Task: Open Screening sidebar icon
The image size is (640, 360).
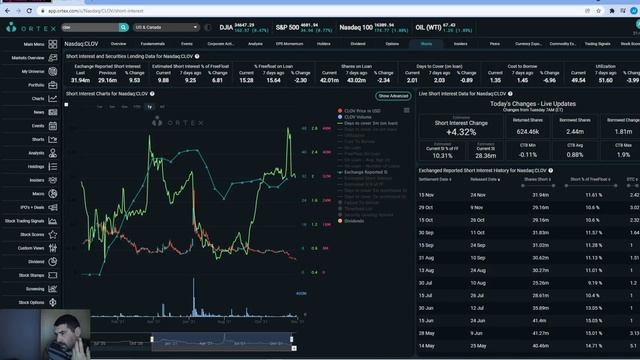Action: pyautogui.click(x=53, y=289)
